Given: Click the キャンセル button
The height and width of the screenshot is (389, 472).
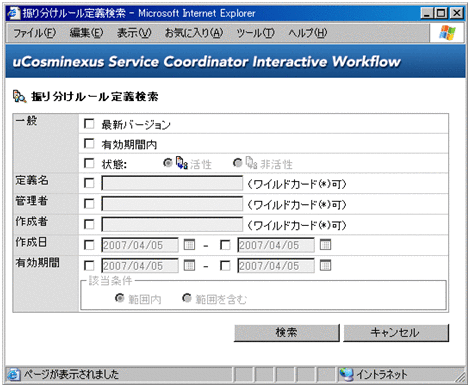Looking at the screenshot, I should pos(396,333).
